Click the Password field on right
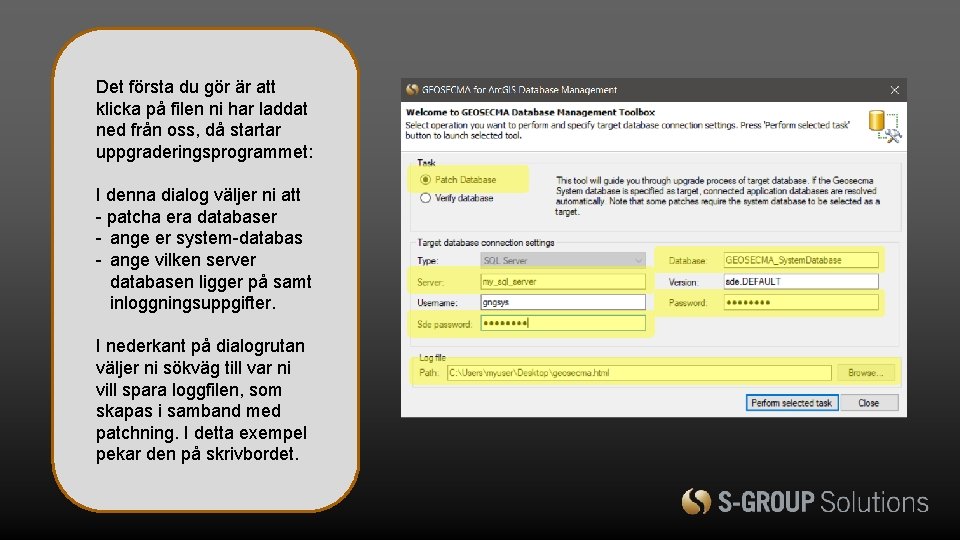 (x=801, y=302)
